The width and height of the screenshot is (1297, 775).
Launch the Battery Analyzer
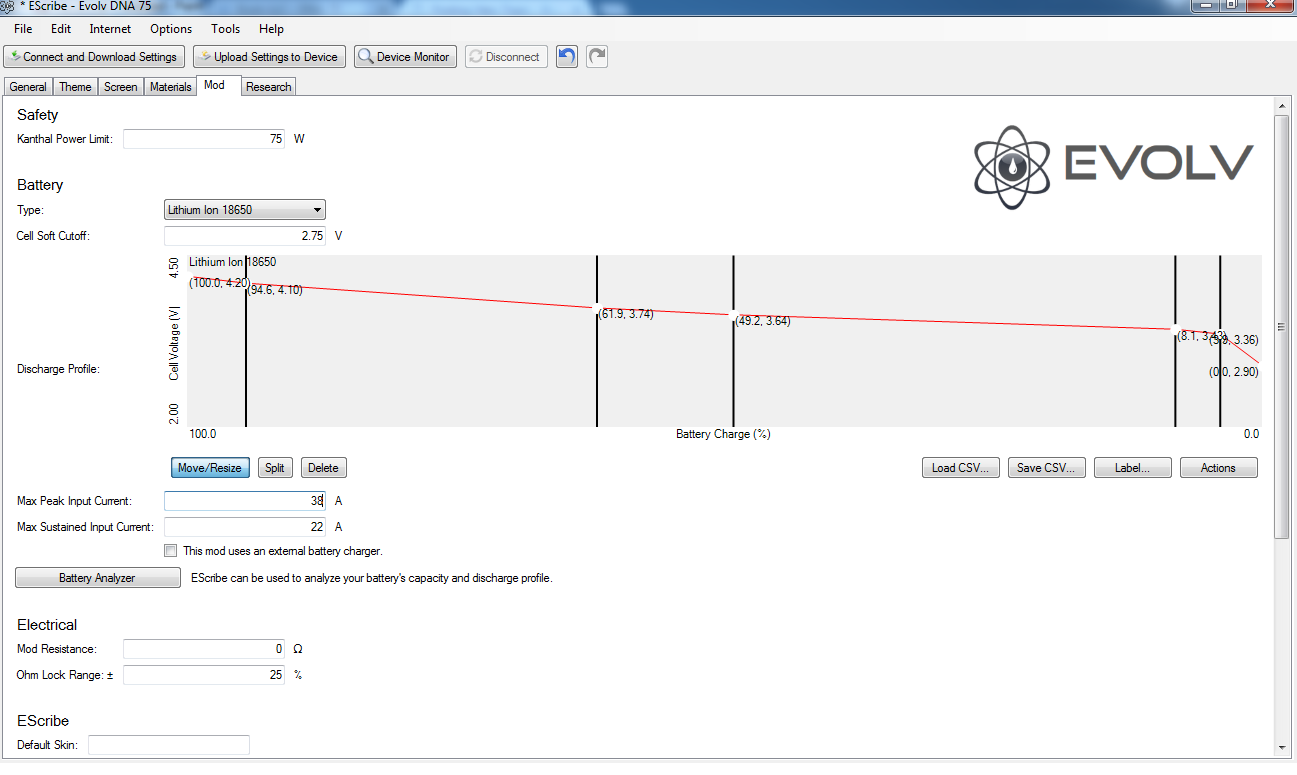97,578
